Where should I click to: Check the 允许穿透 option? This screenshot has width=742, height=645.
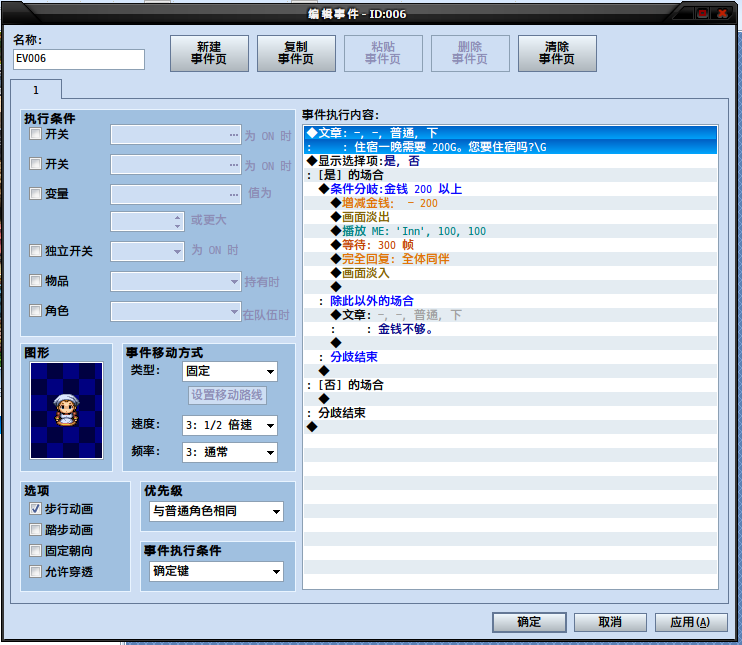35,572
